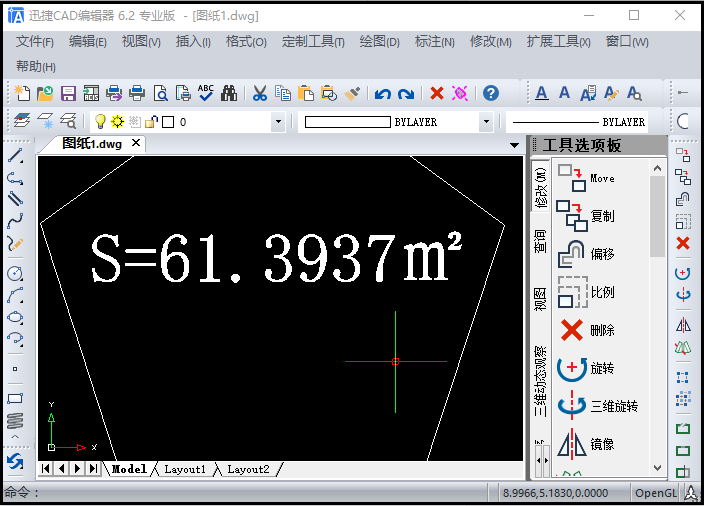The image size is (704, 506).
Task: Open BYLAYER color dropdown arrow
Action: pos(486,122)
